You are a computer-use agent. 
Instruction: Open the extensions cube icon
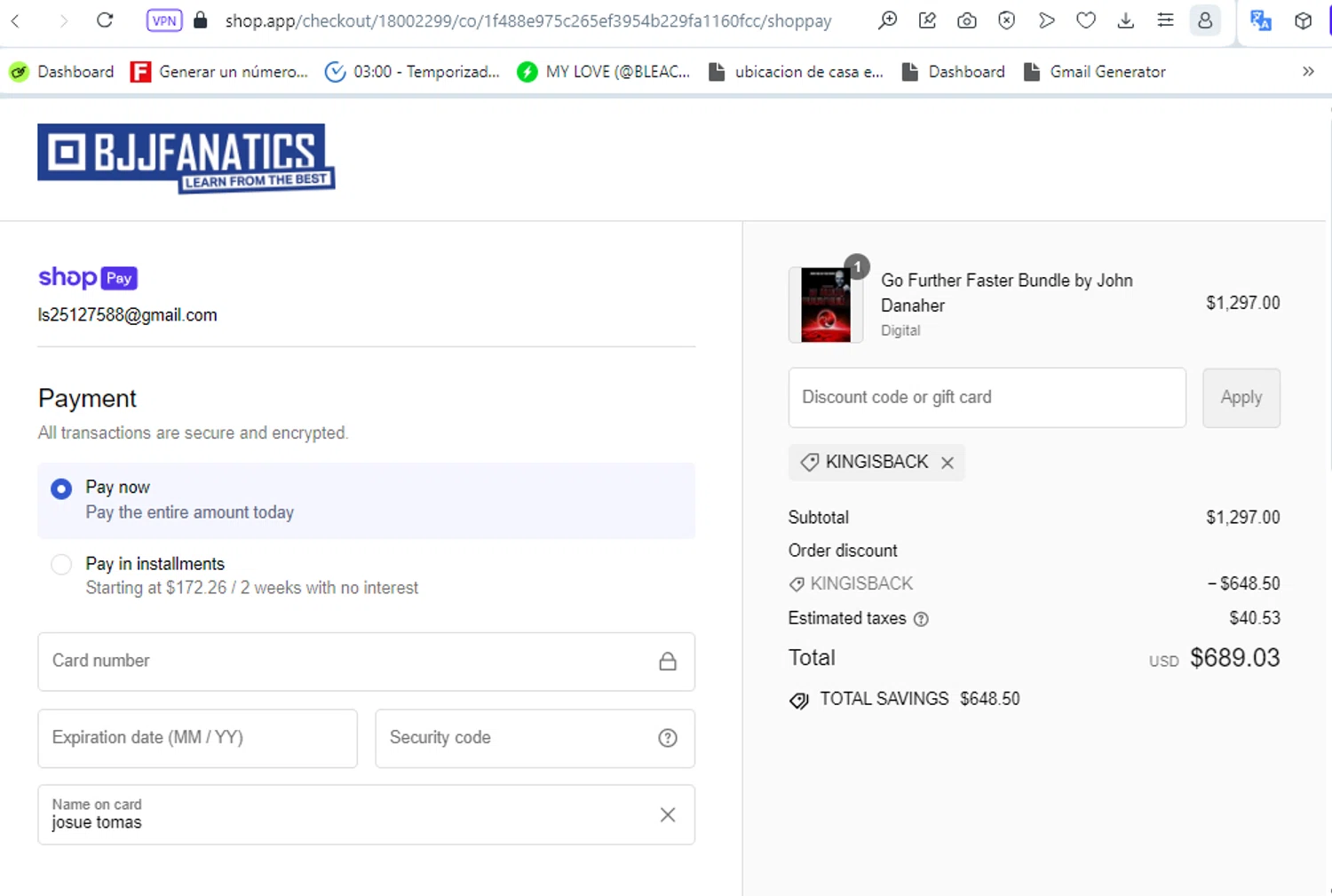[x=1303, y=20]
